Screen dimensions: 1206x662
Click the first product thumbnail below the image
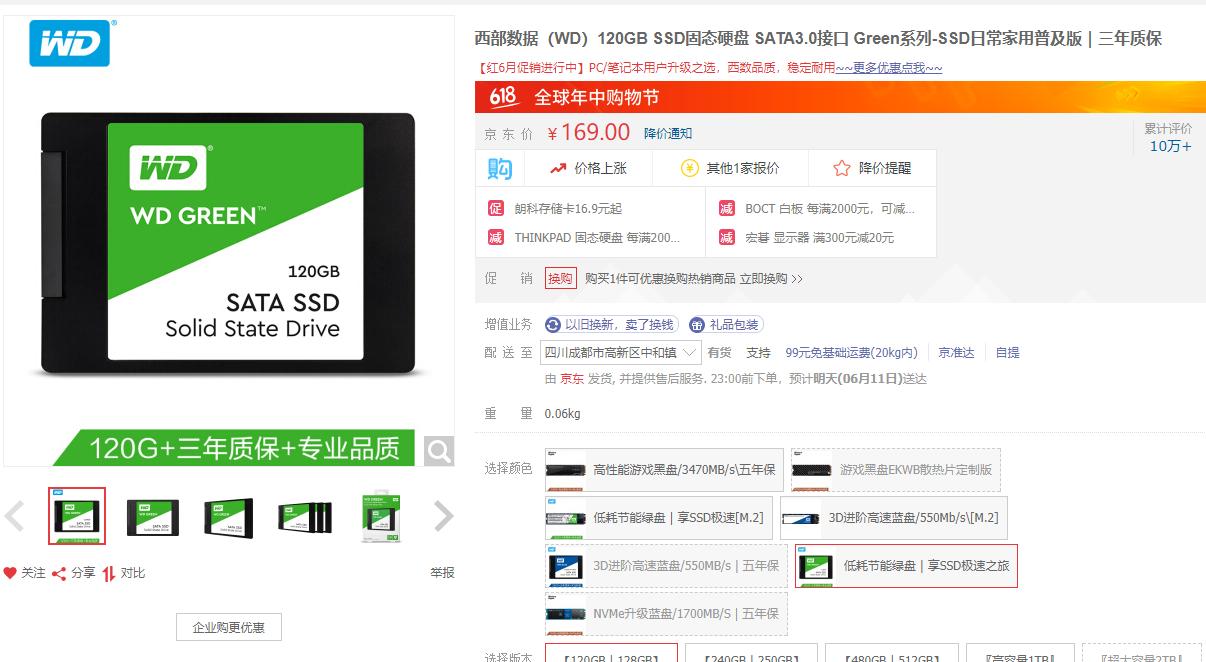[x=77, y=516]
